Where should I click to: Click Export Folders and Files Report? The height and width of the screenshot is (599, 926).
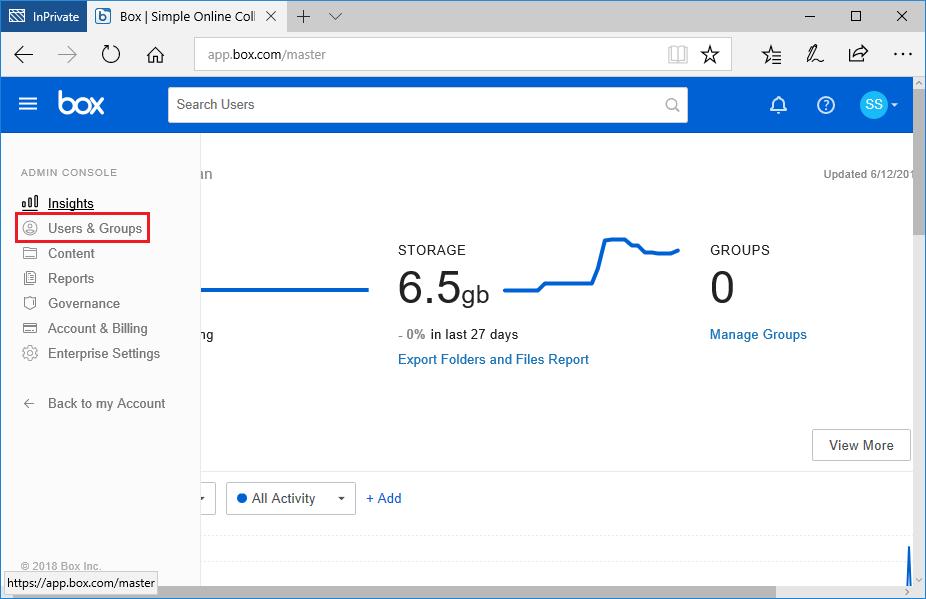(x=493, y=359)
